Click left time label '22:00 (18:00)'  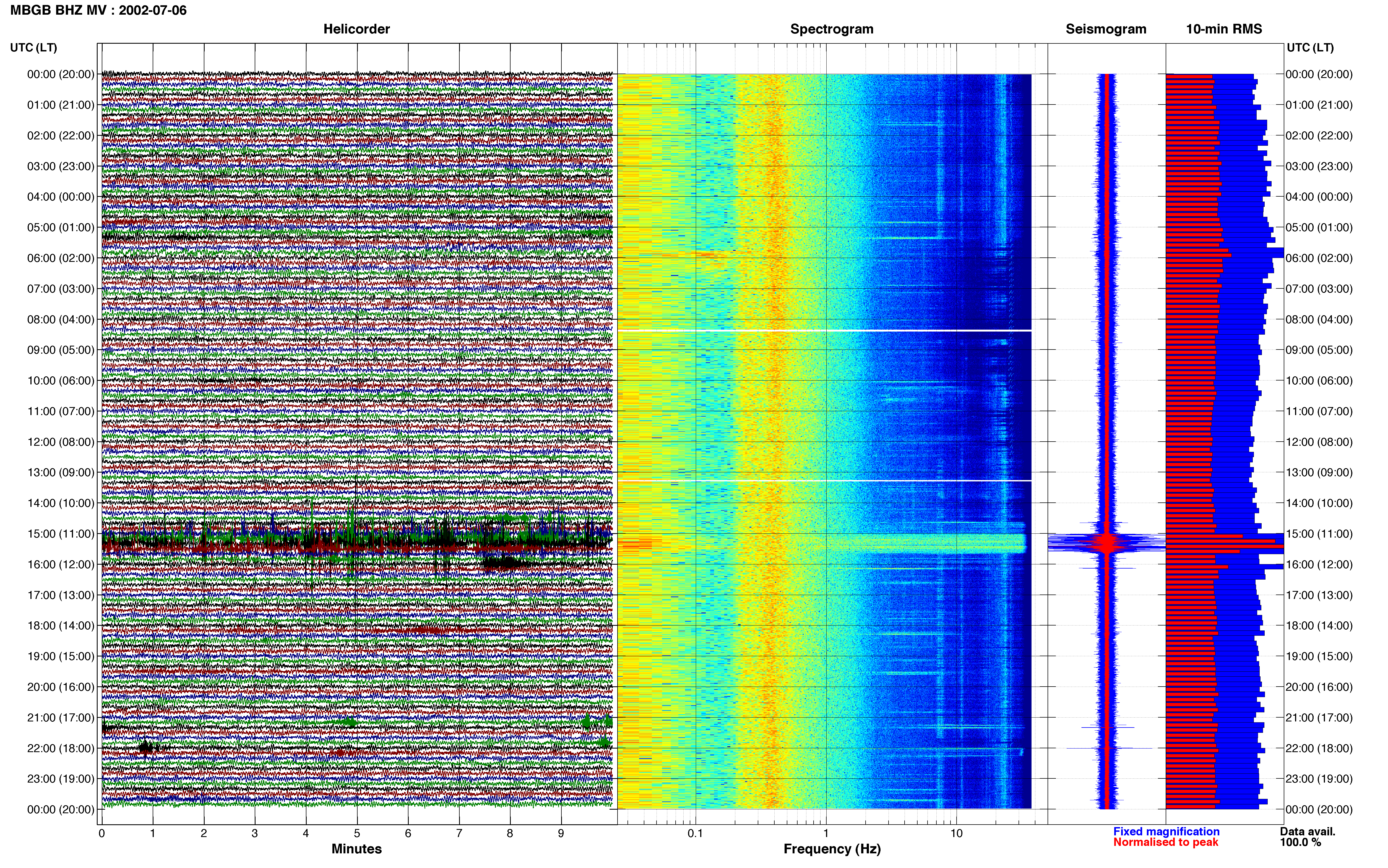pos(61,748)
